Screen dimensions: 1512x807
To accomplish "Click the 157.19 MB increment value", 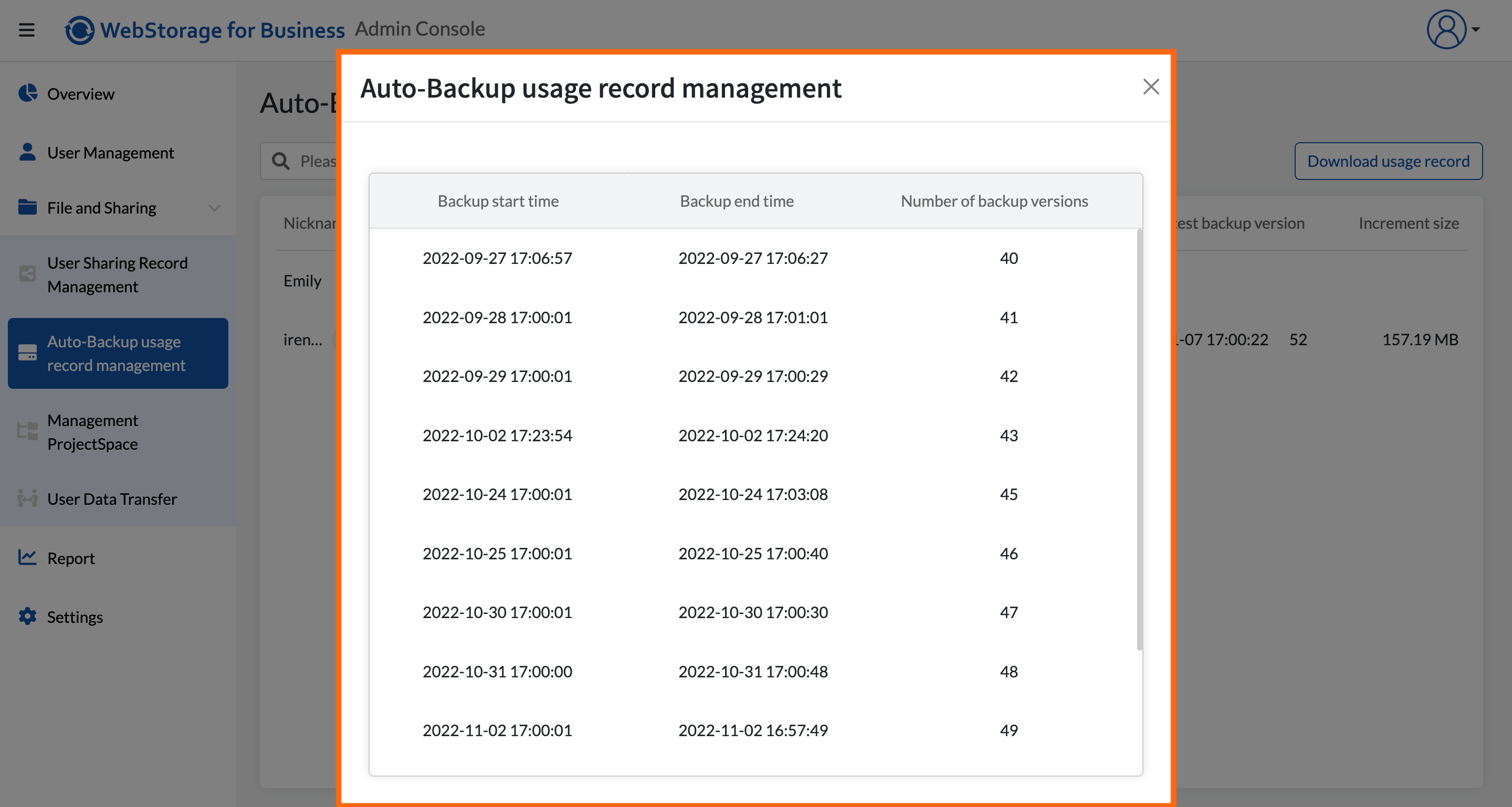I will 1420,339.
